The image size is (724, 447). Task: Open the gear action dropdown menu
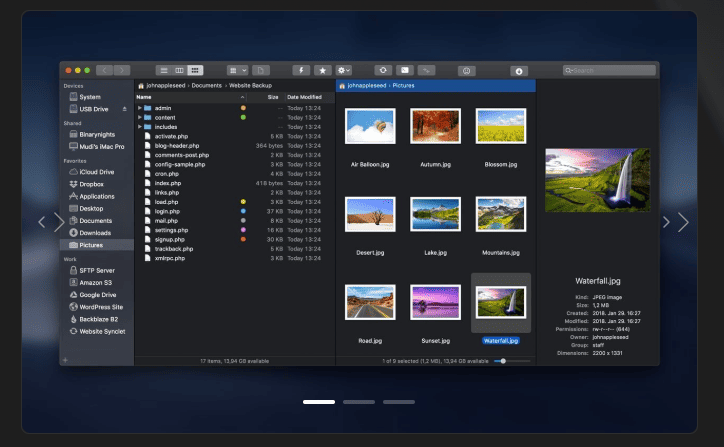click(344, 70)
